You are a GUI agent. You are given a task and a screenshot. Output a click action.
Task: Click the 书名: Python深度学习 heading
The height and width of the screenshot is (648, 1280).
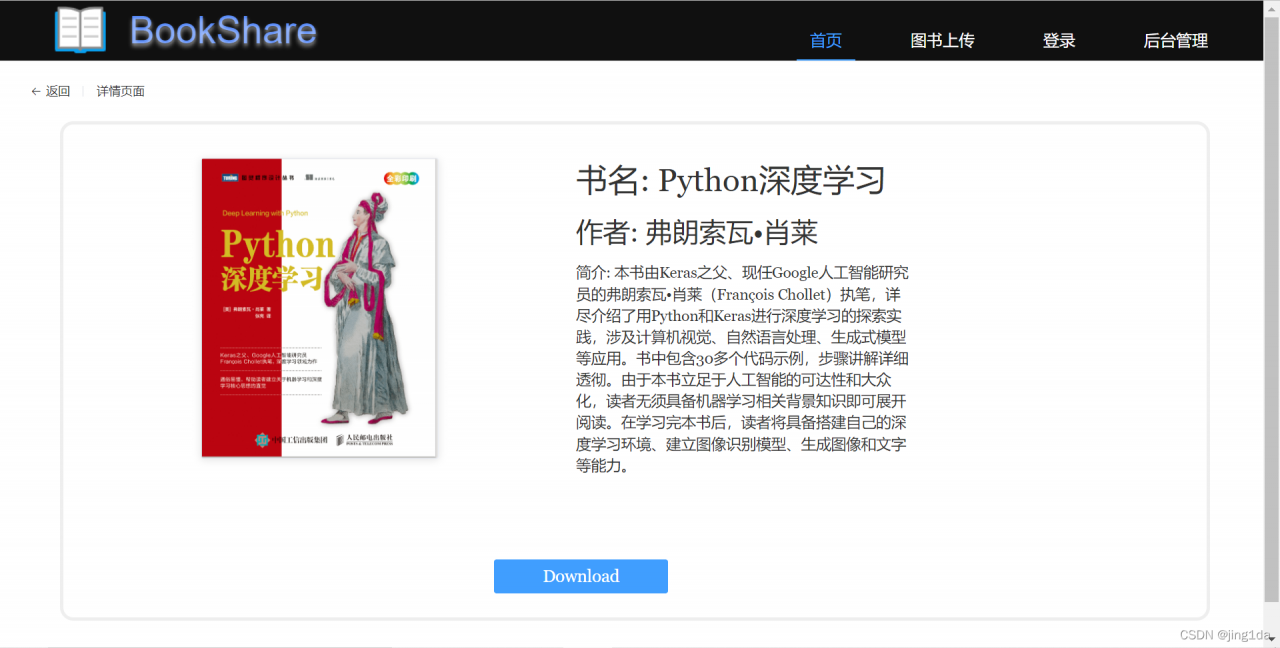(731, 181)
